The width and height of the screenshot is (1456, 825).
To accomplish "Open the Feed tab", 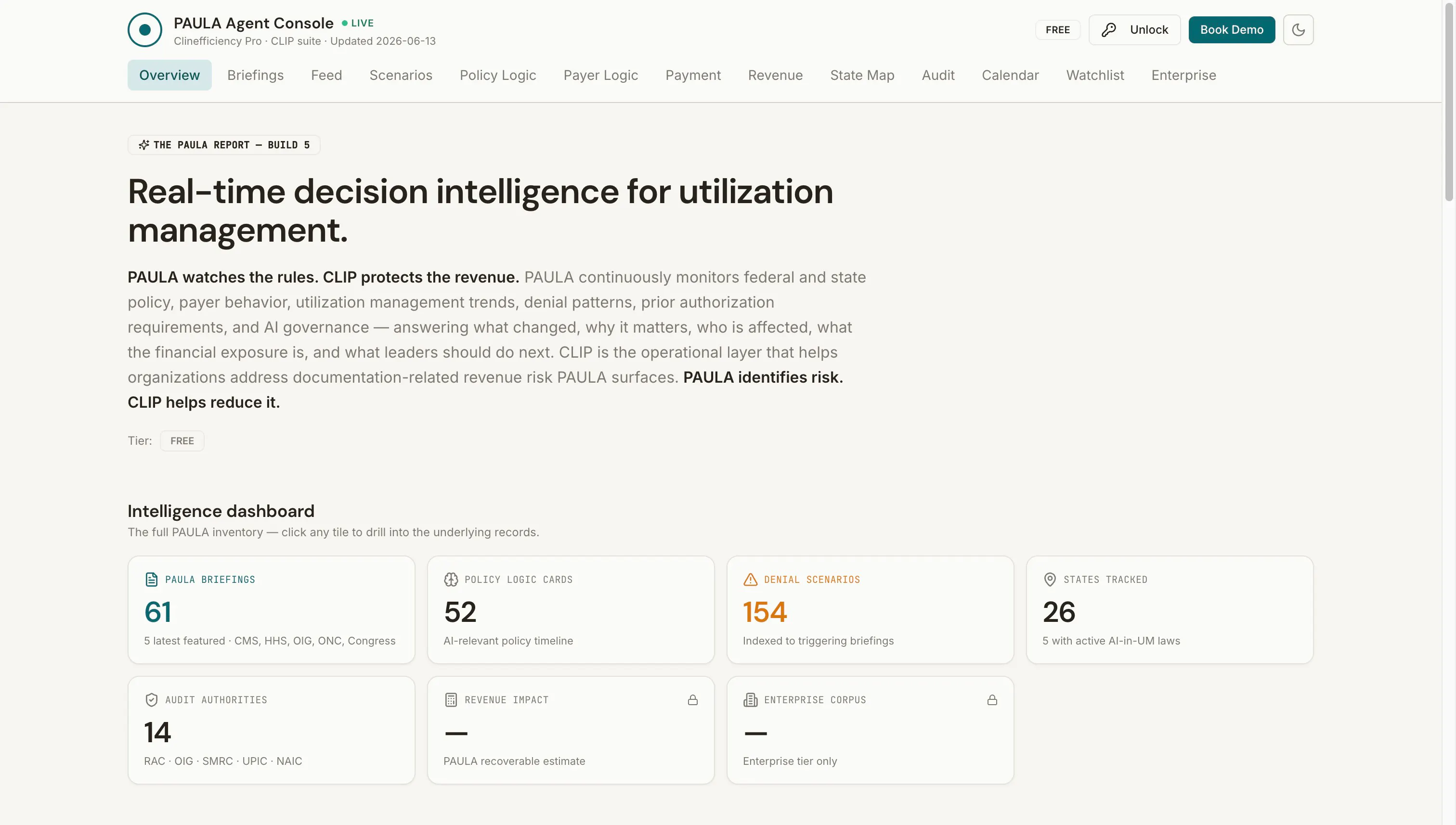I will 326,76.
